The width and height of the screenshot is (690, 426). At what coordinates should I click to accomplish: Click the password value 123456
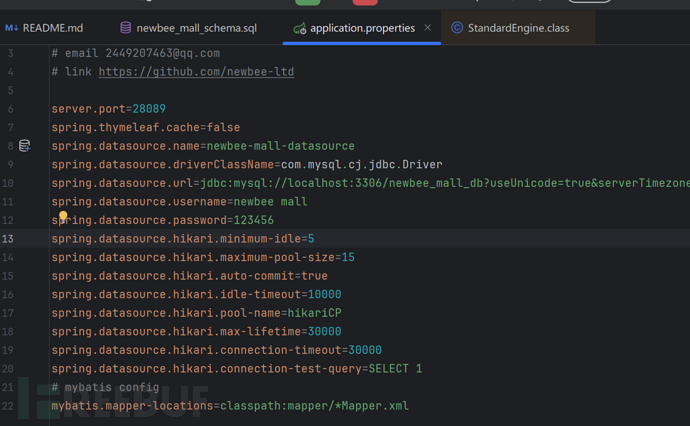[254, 220]
